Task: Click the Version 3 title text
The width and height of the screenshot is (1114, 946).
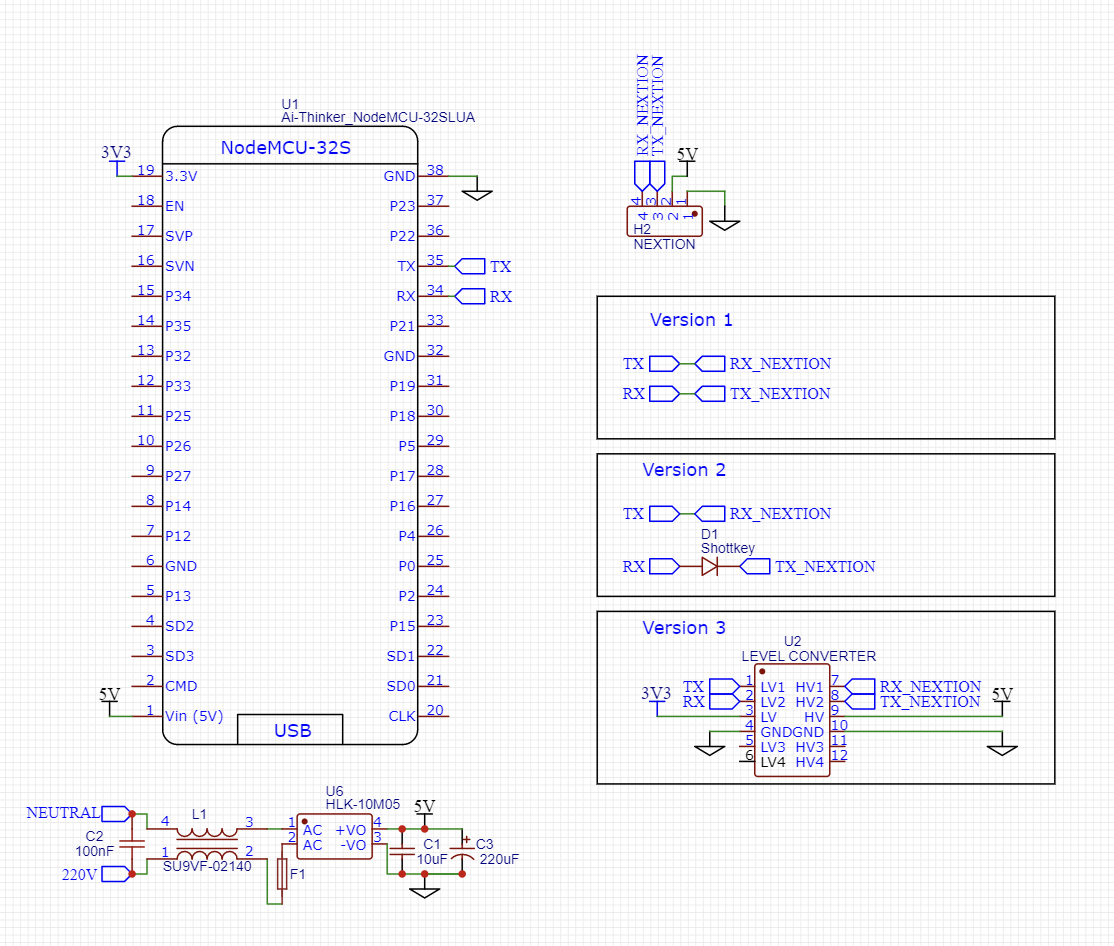Action: coord(684,628)
